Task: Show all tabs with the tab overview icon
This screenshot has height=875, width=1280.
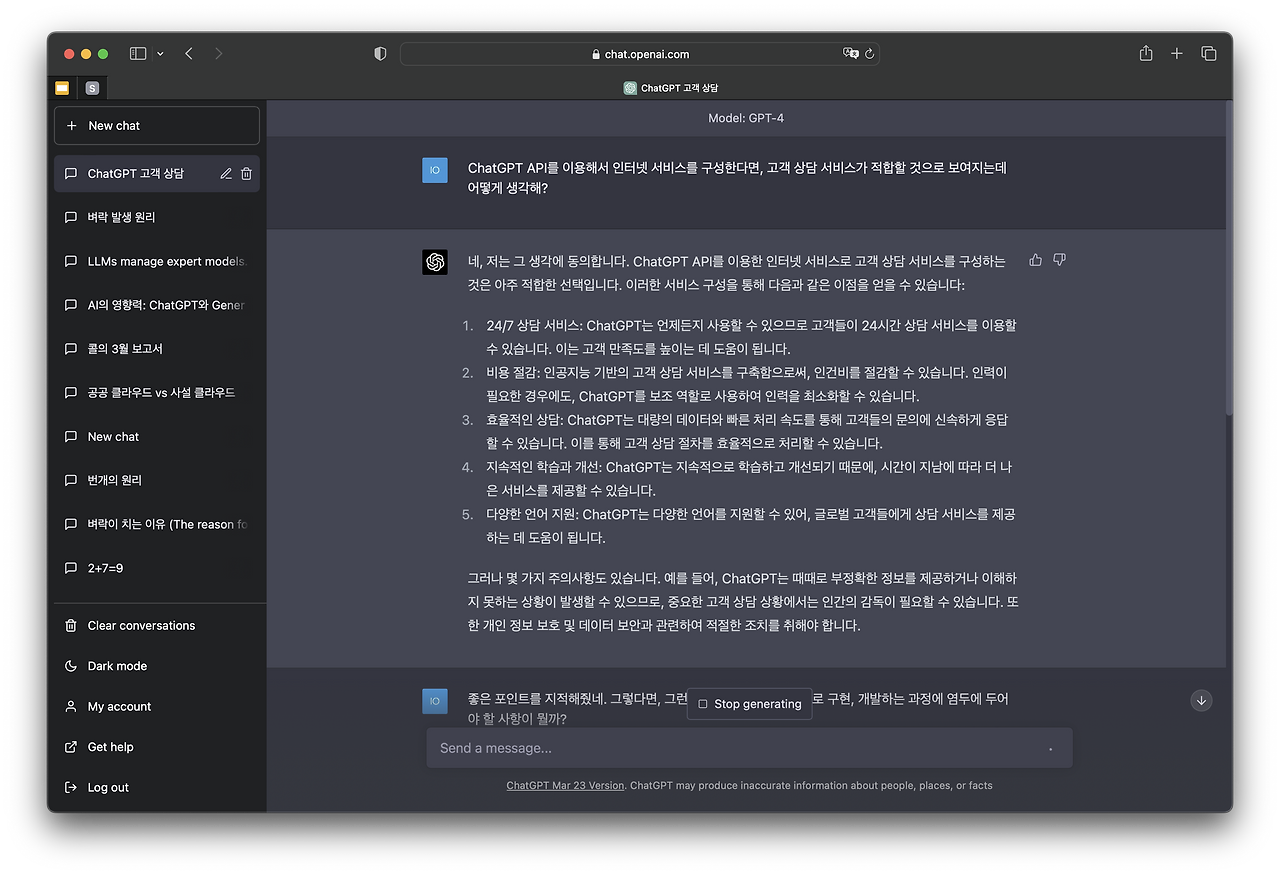Action: [x=1209, y=53]
